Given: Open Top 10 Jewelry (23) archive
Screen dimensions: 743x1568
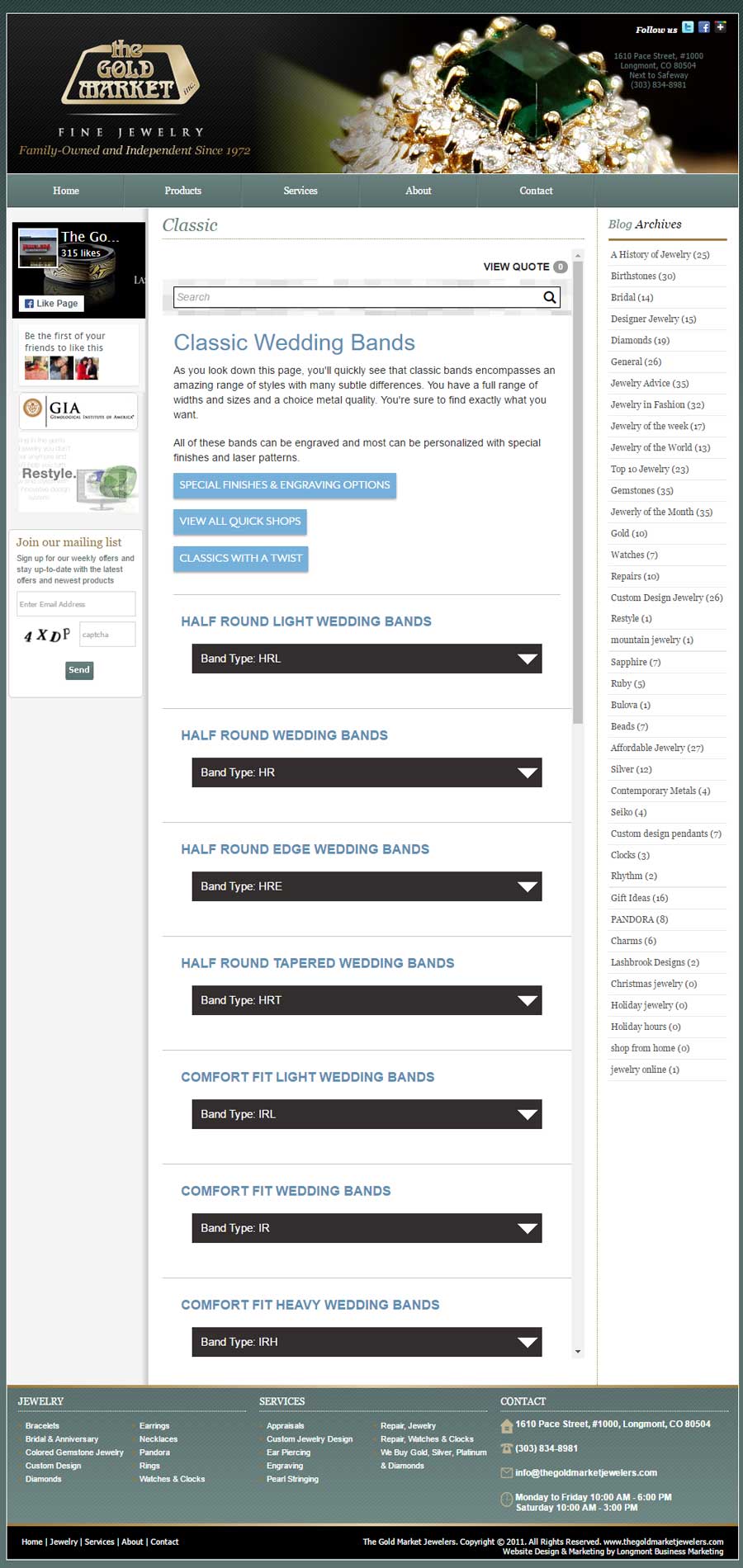Looking at the screenshot, I should pyautogui.click(x=650, y=469).
